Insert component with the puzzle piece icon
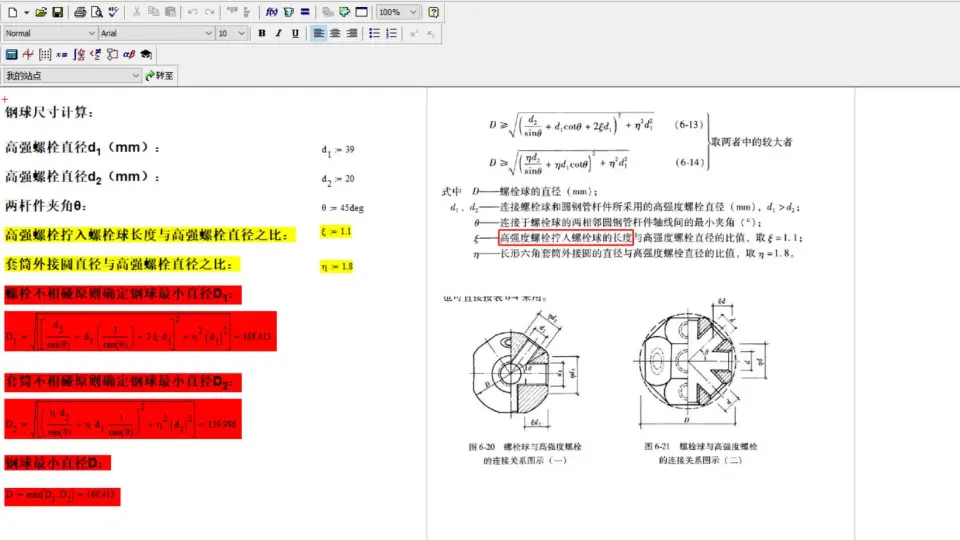The image size is (960, 540). click(345, 12)
